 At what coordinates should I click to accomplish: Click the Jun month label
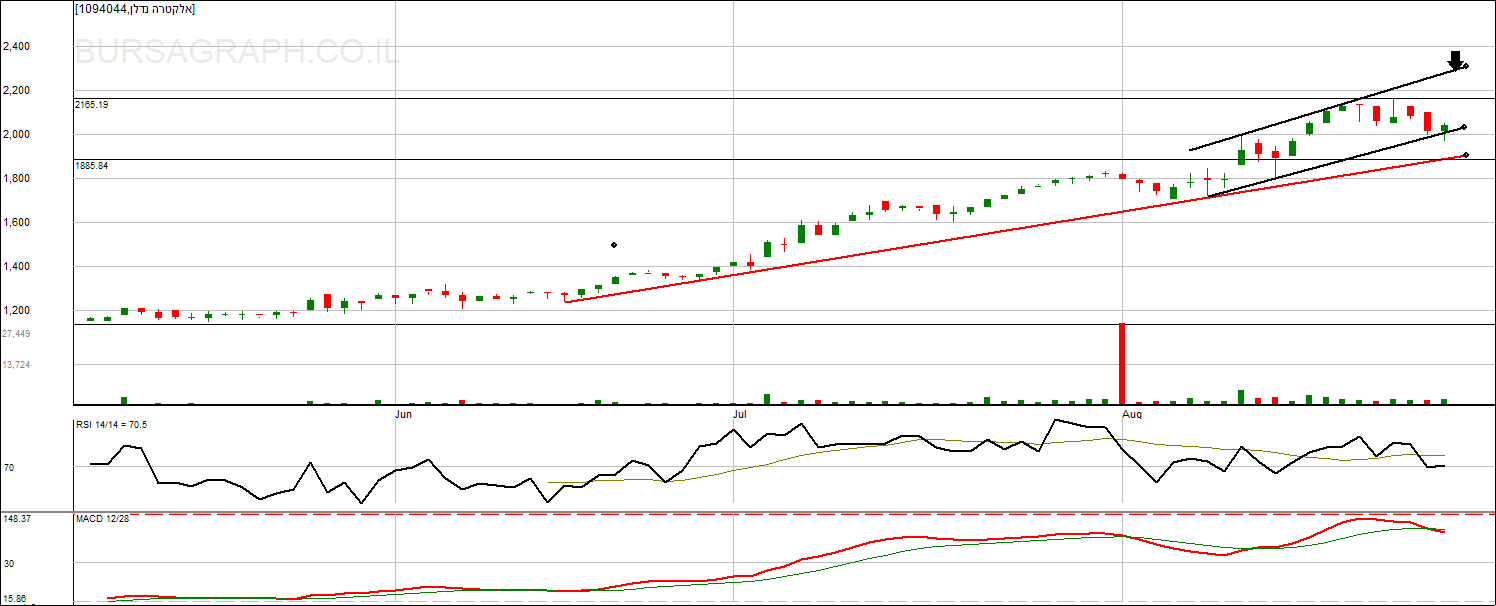coord(403,413)
